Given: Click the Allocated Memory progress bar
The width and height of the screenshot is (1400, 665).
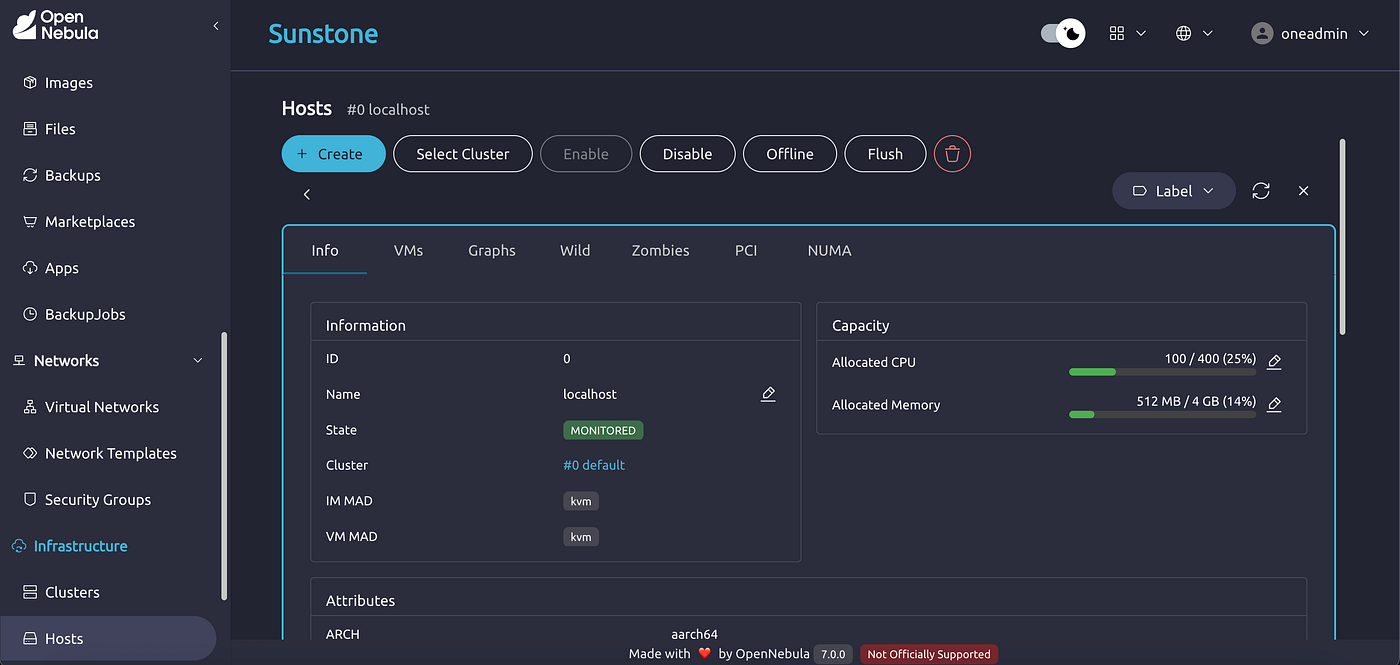Looking at the screenshot, I should pyautogui.click(x=1162, y=414).
